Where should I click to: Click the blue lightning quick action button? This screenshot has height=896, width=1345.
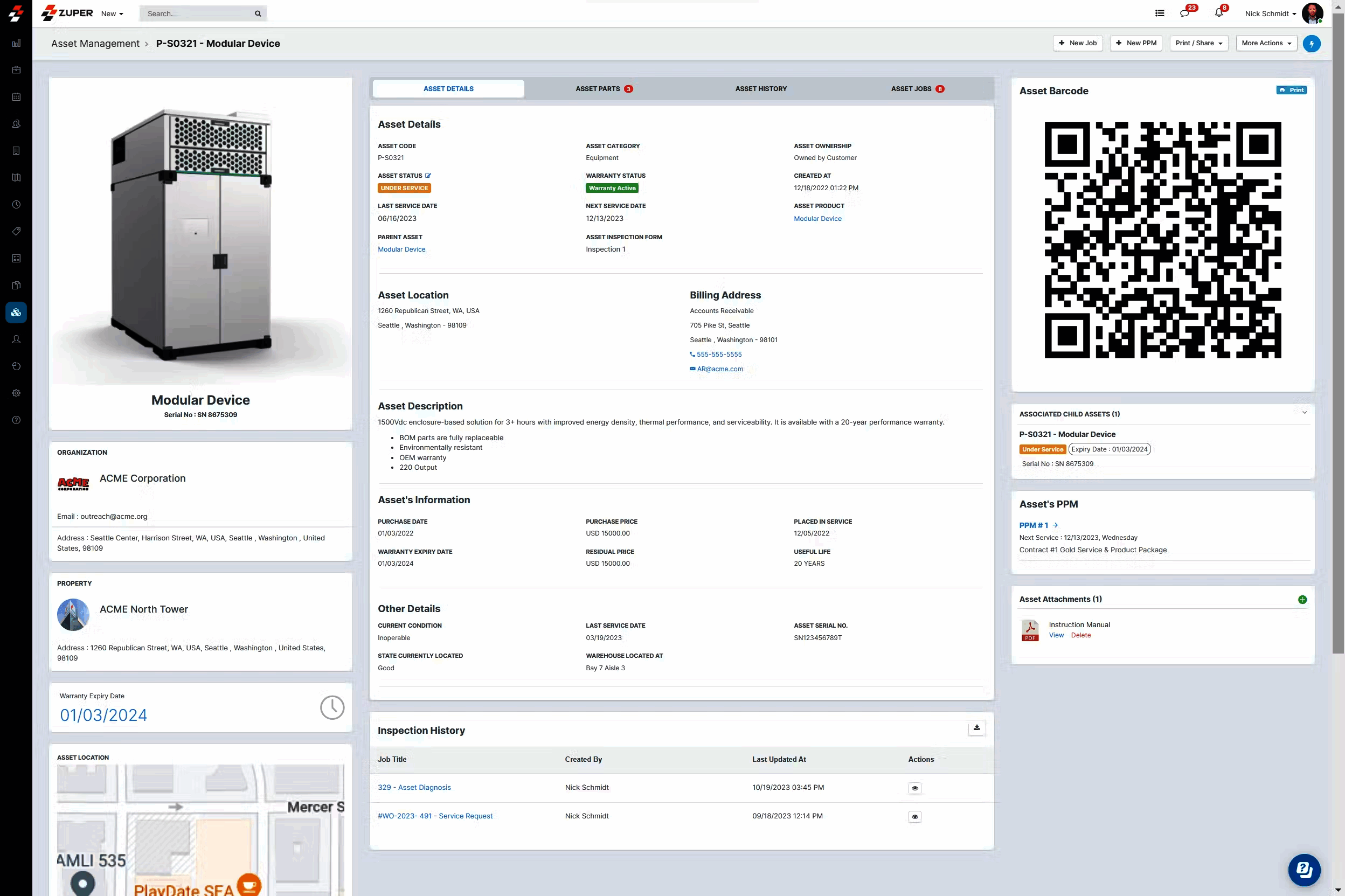coord(1311,44)
